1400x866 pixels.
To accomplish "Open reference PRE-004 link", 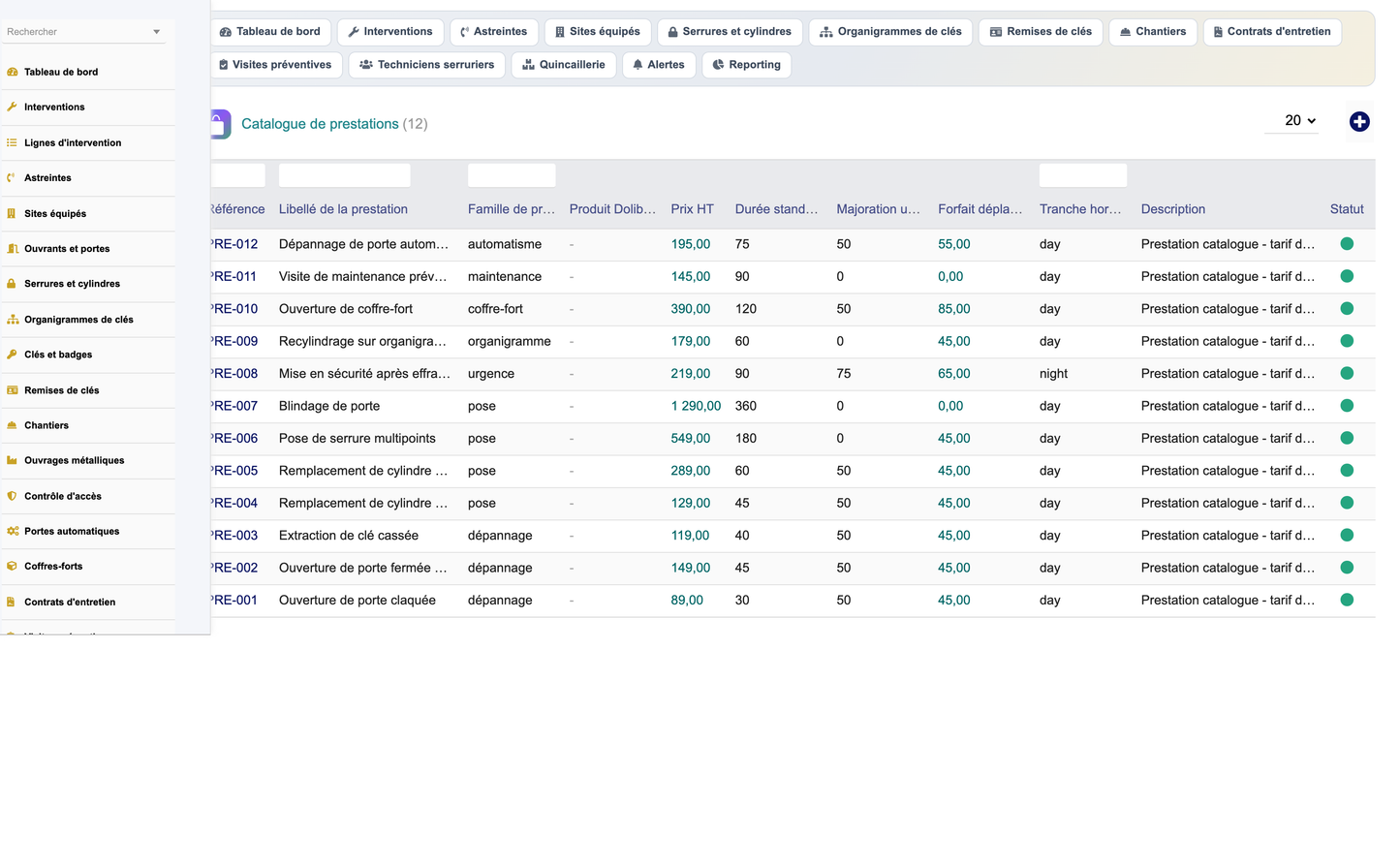I will (234, 503).
